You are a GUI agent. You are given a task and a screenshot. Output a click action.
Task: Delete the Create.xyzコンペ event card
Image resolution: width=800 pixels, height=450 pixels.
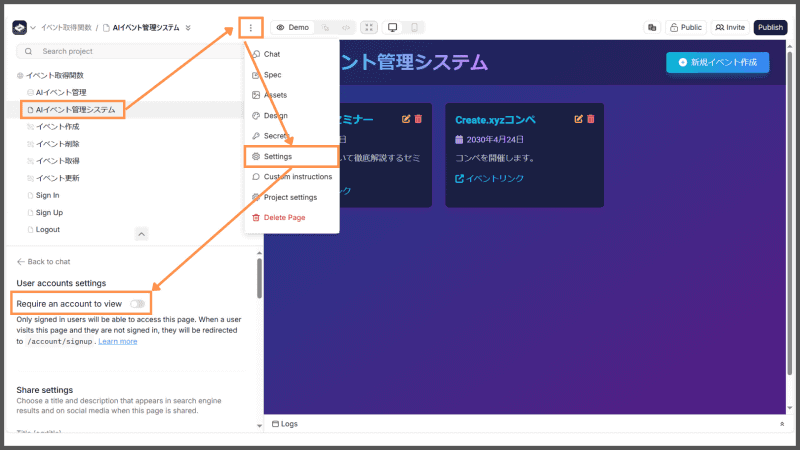pyautogui.click(x=591, y=119)
